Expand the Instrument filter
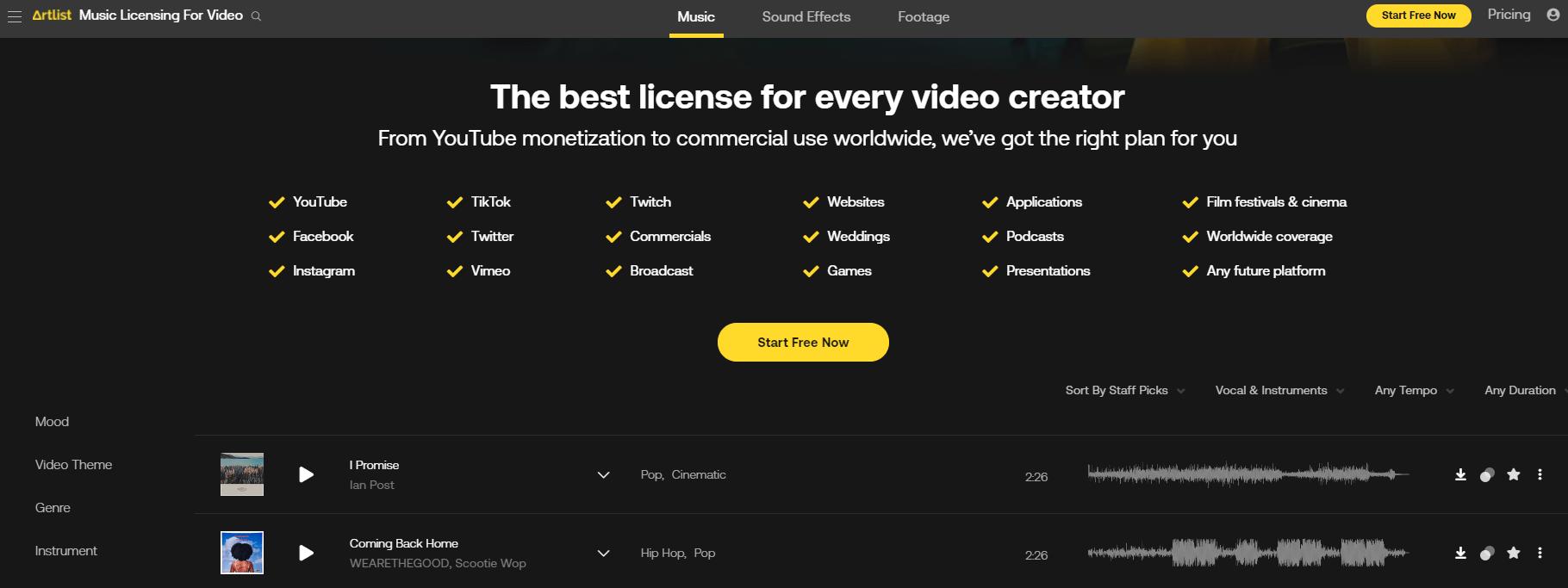The image size is (1568, 588). [x=65, y=551]
